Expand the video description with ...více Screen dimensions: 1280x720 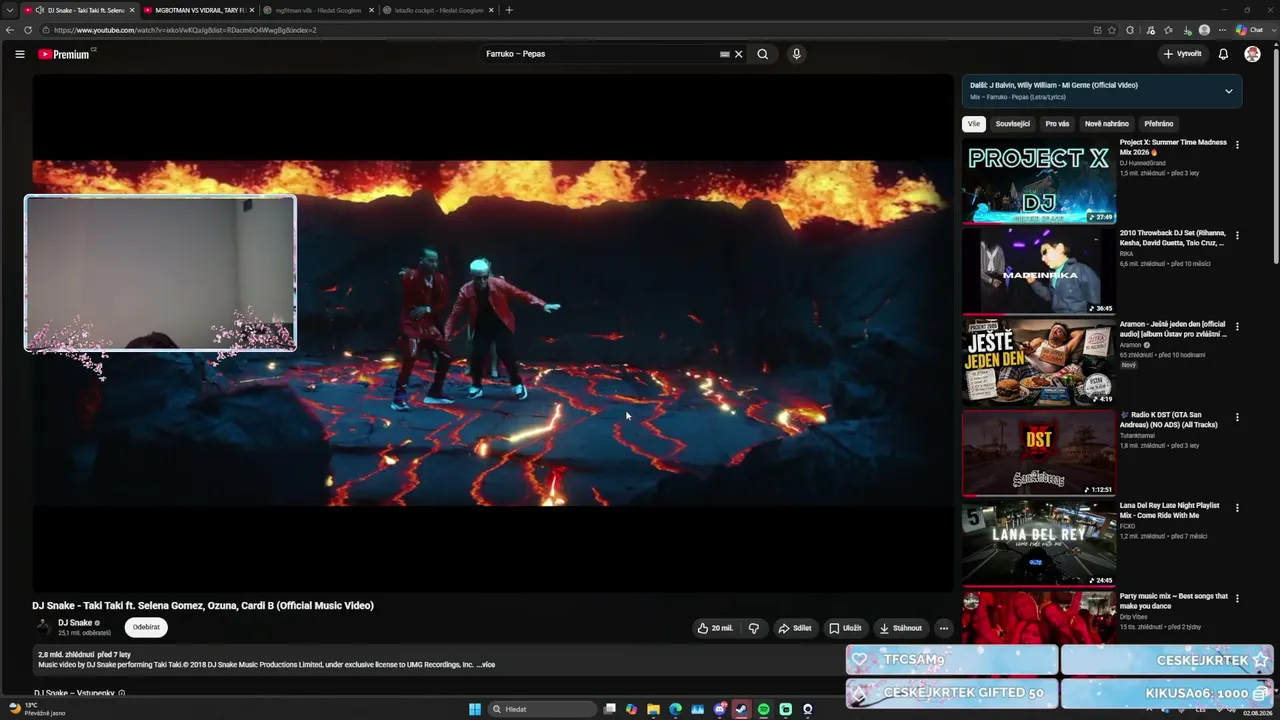(486, 665)
